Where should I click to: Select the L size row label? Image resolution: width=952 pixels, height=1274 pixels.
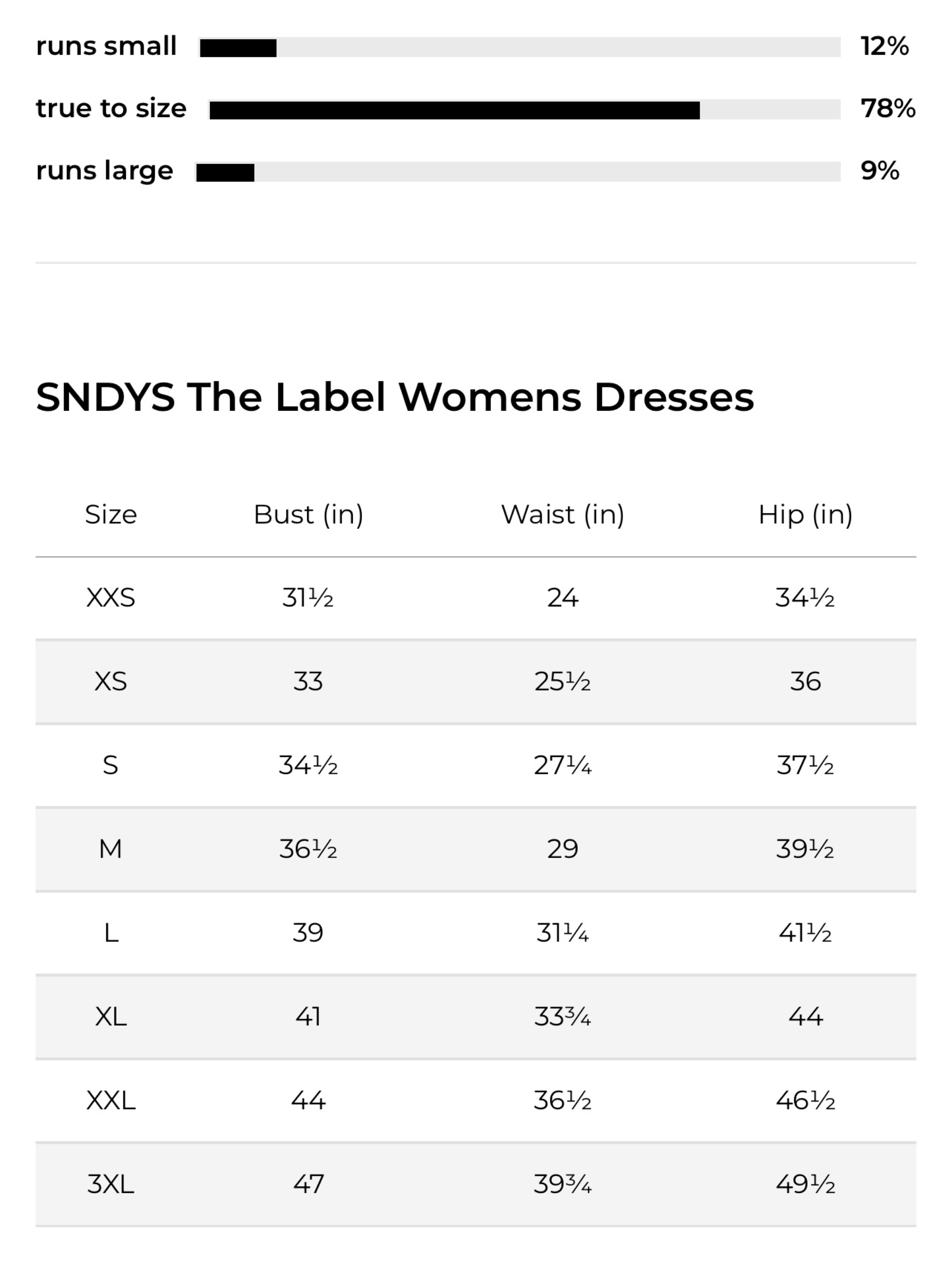(111, 932)
